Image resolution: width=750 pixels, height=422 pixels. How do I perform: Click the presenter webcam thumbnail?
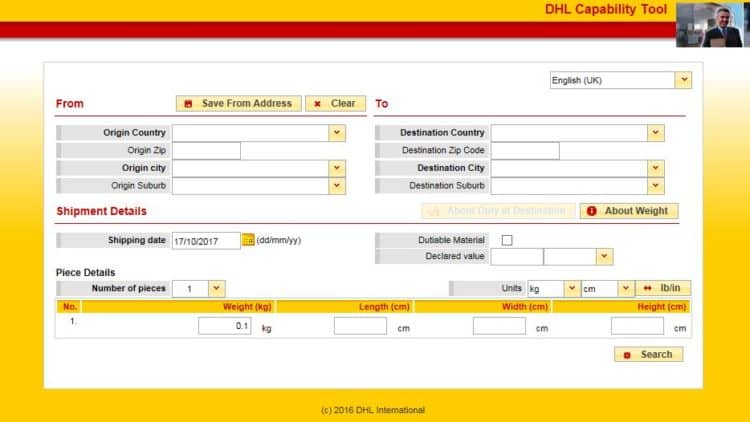pyautogui.click(x=710, y=25)
